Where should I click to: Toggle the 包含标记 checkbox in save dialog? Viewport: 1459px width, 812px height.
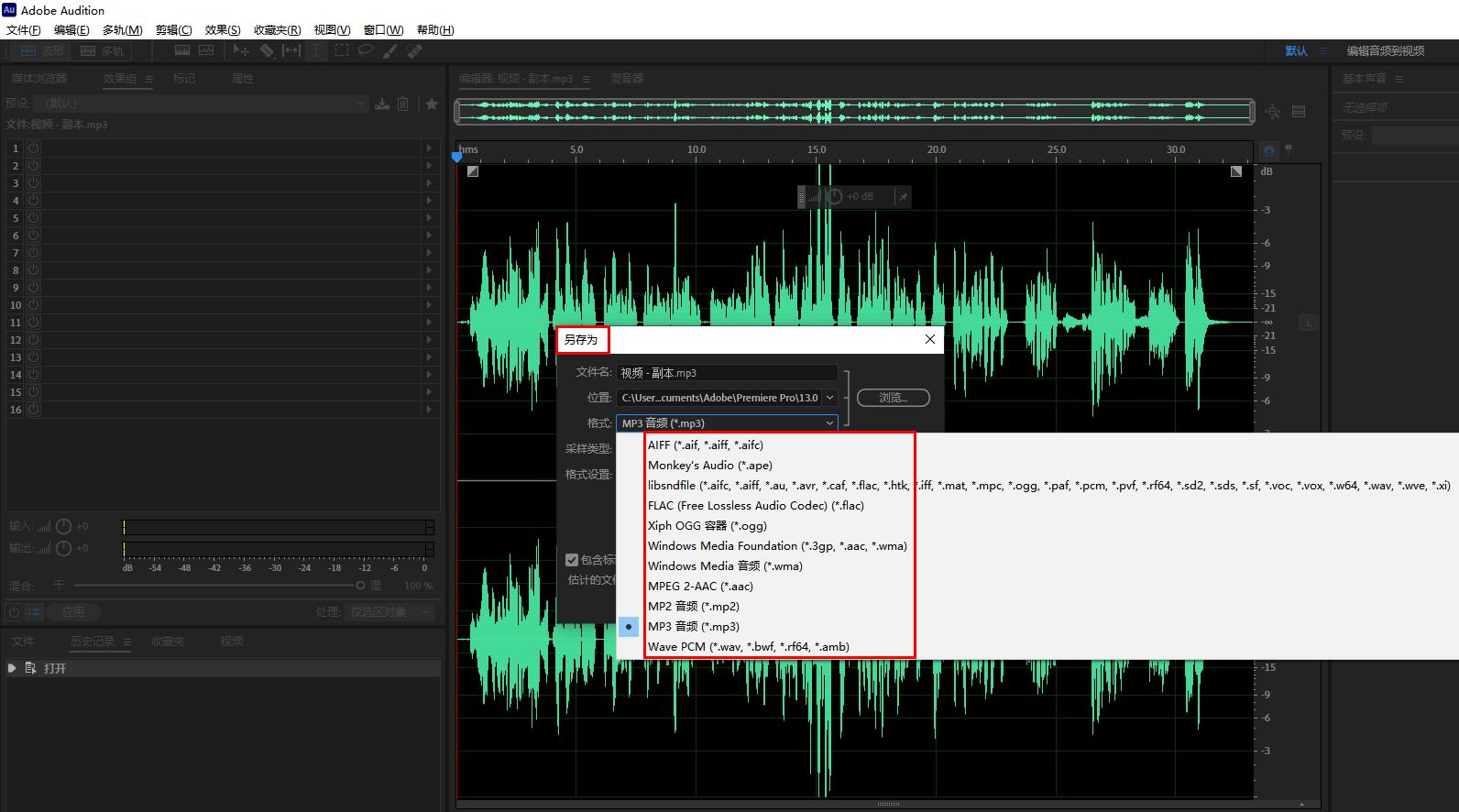(x=572, y=560)
